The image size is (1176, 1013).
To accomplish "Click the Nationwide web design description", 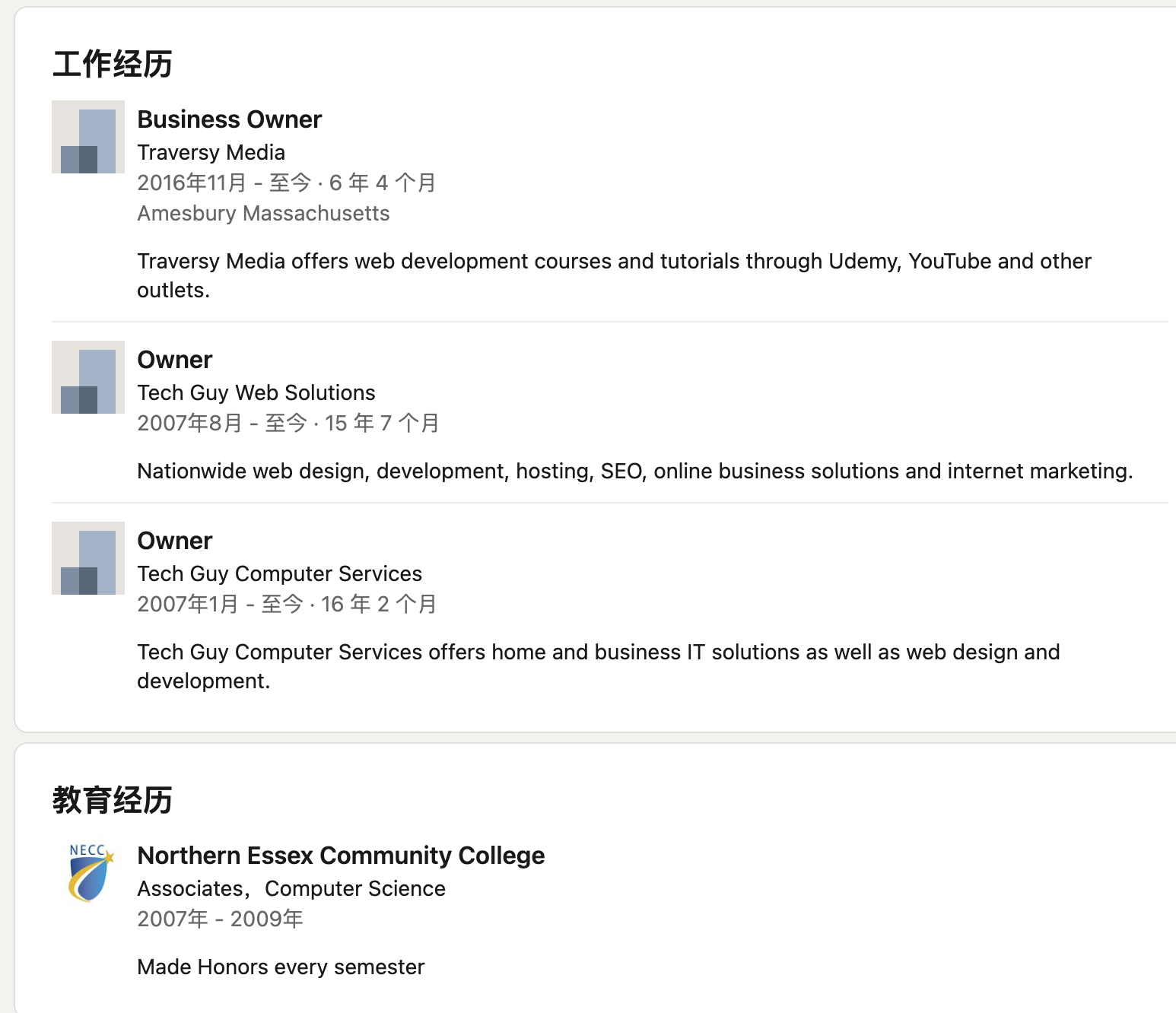I will (634, 471).
